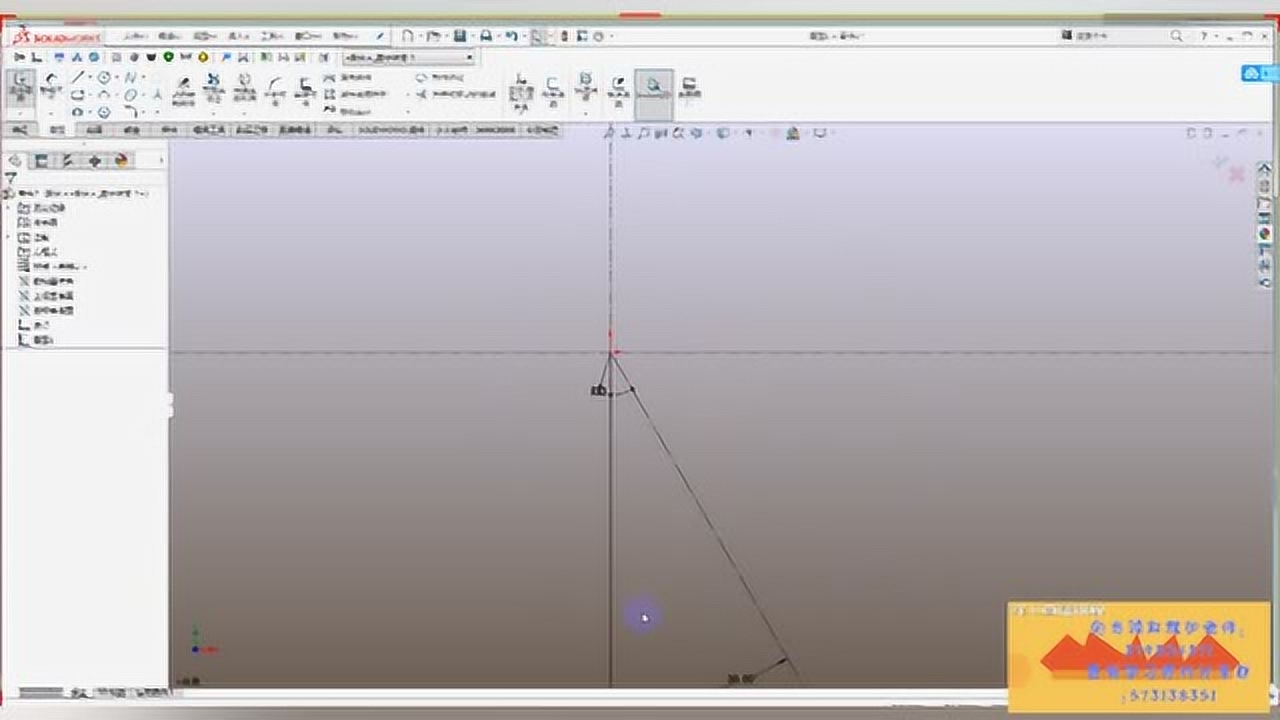The width and height of the screenshot is (1280, 720).
Task: Open the SOLIDWORKS add-ins CommandManager tab
Action: (x=391, y=130)
